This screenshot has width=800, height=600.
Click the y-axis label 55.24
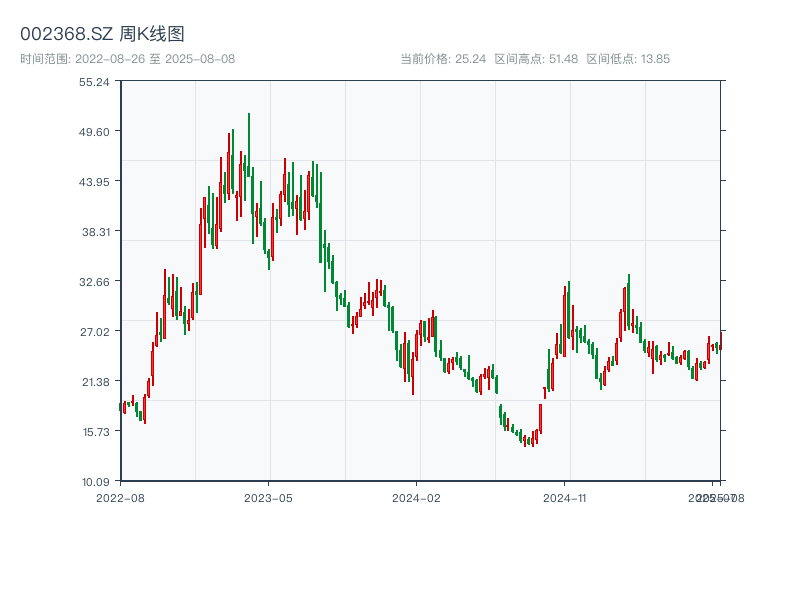[94, 82]
